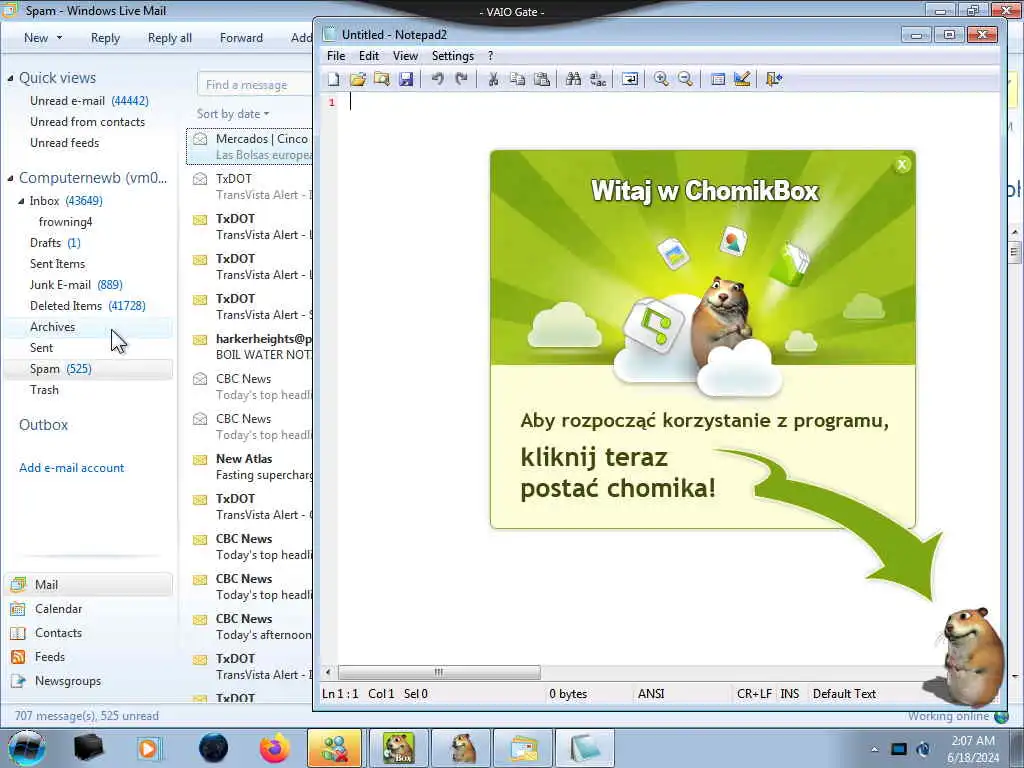1024x768 pixels.
Task: Open the Sent Items folder
Action: (x=57, y=264)
